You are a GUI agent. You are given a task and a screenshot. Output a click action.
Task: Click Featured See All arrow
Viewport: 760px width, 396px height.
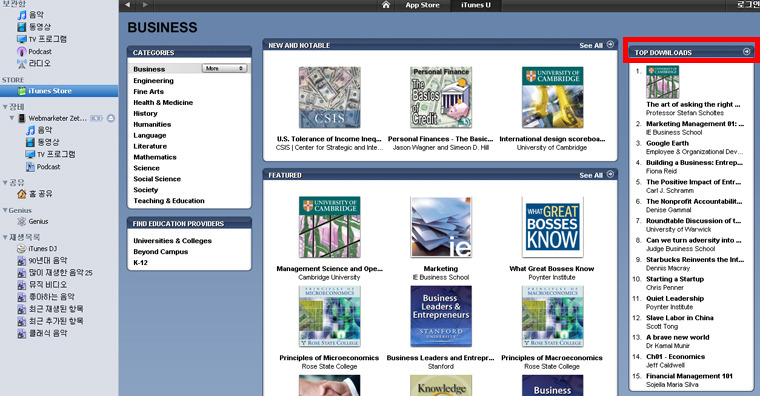610,174
